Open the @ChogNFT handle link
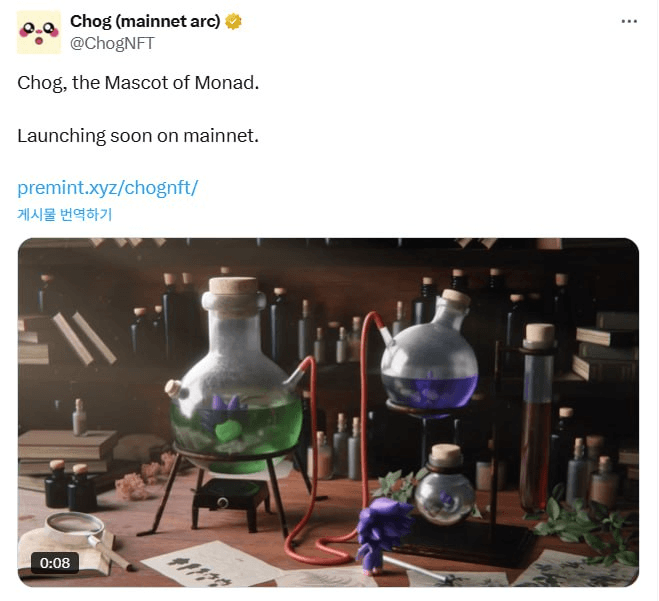659x601 pixels. 112,43
